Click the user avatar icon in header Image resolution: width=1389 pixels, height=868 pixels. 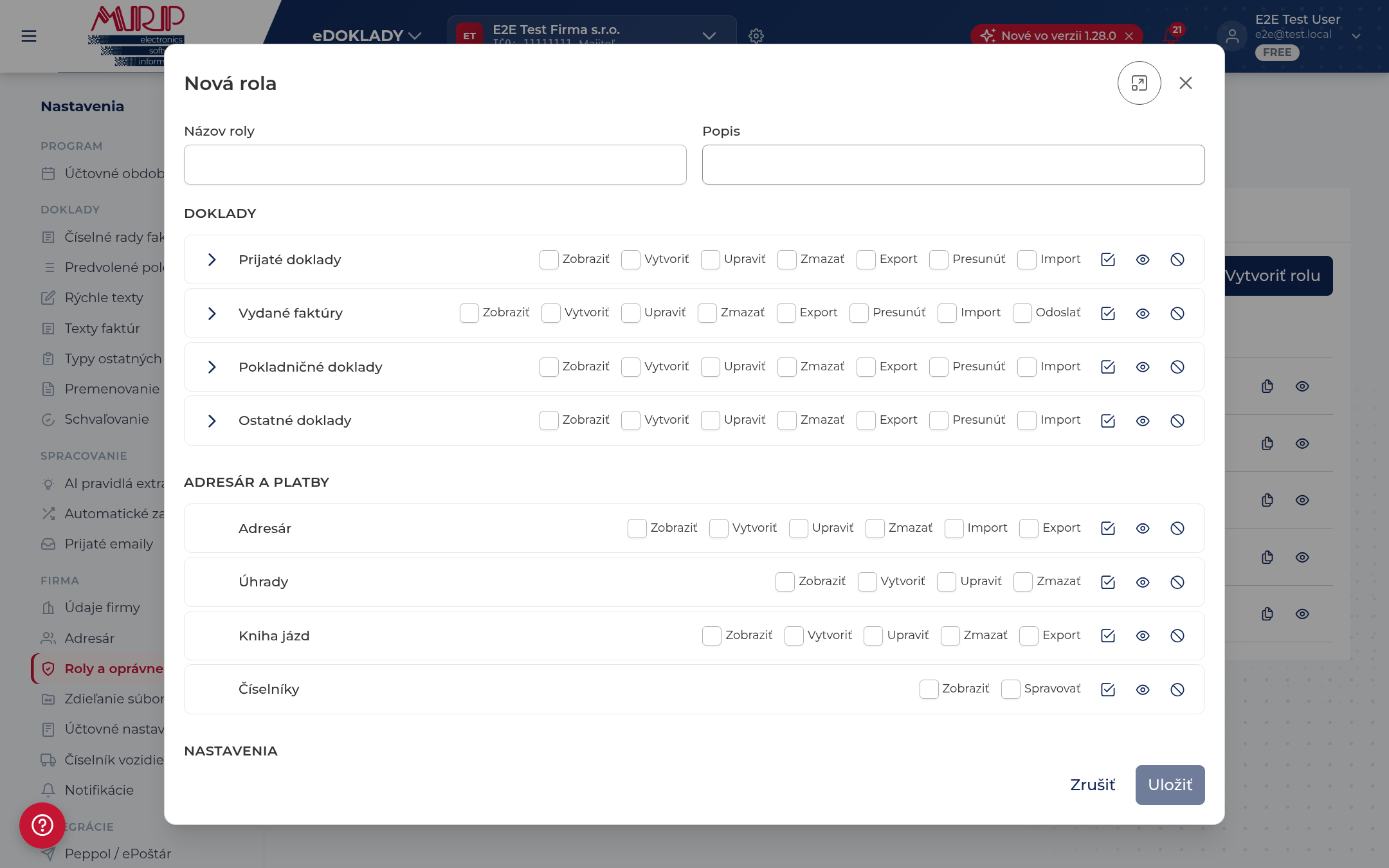point(1231,36)
